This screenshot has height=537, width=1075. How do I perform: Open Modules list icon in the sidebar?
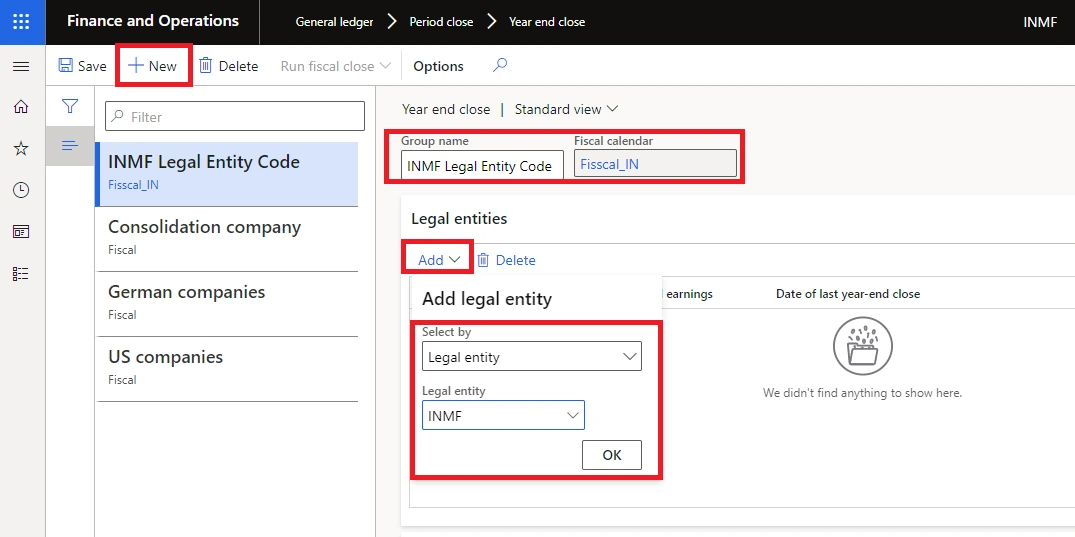[21, 274]
